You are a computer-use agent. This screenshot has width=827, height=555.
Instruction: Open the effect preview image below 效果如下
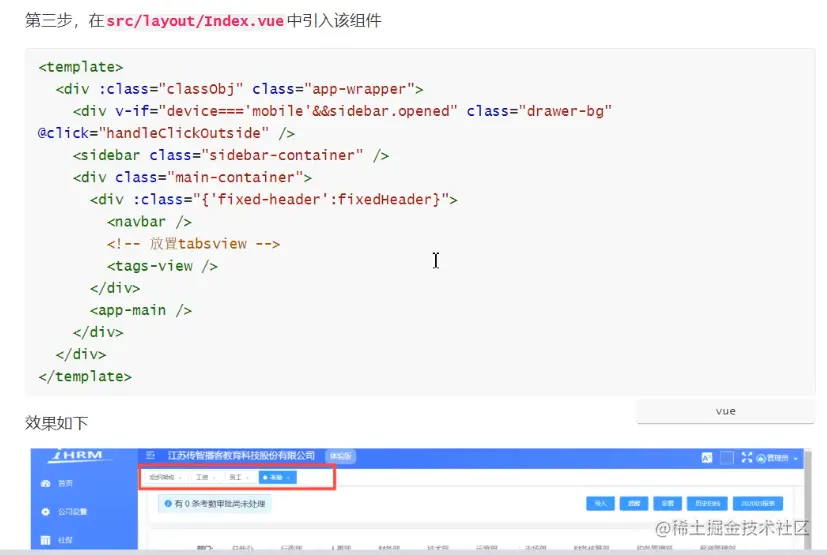pos(420,499)
